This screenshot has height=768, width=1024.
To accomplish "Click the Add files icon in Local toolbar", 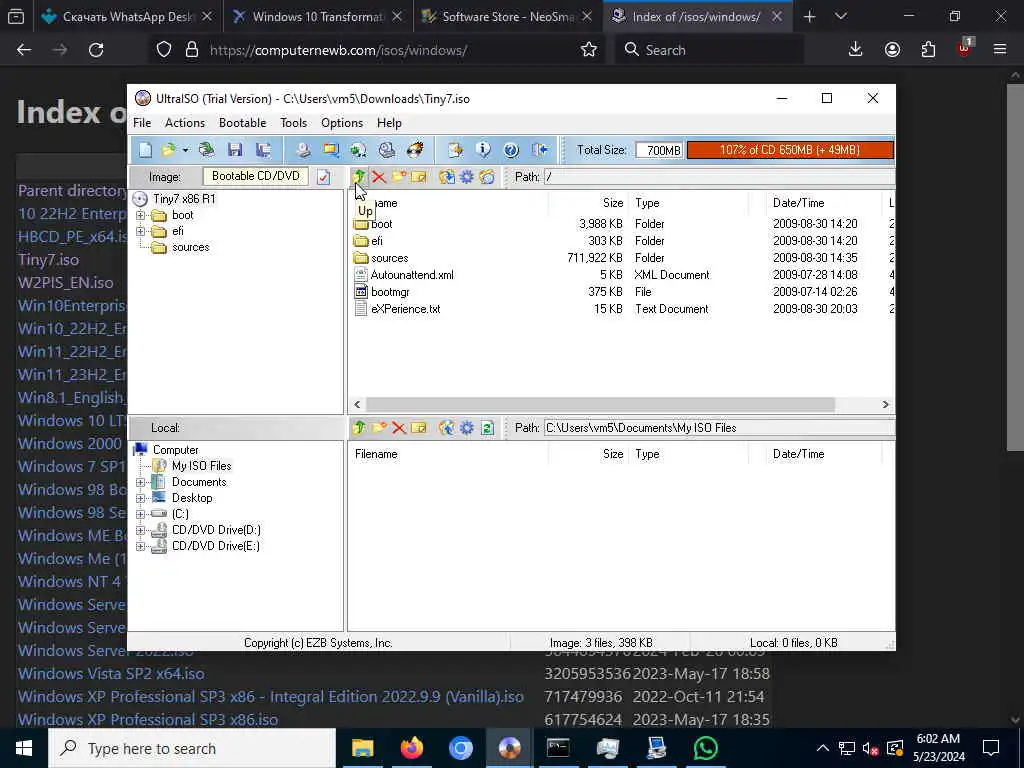I will tap(447, 428).
